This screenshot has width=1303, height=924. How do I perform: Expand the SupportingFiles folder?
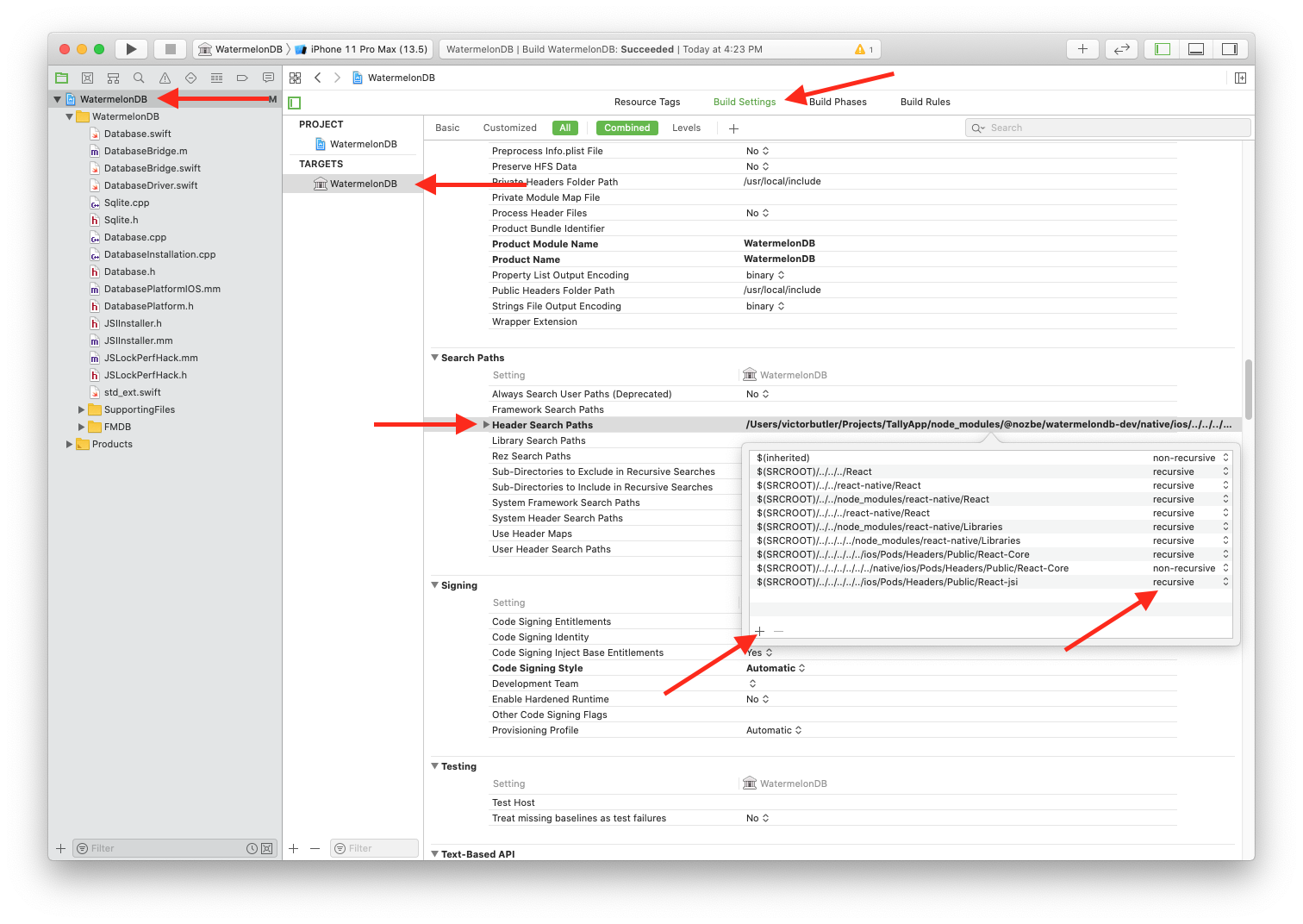click(x=82, y=409)
